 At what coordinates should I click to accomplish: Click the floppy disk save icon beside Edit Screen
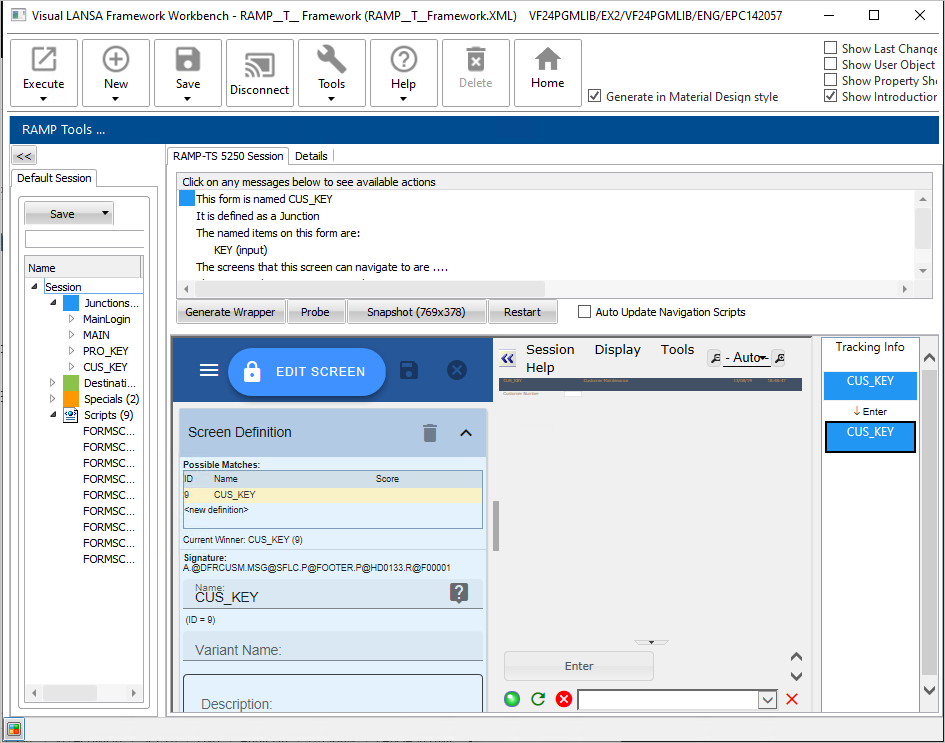point(409,370)
